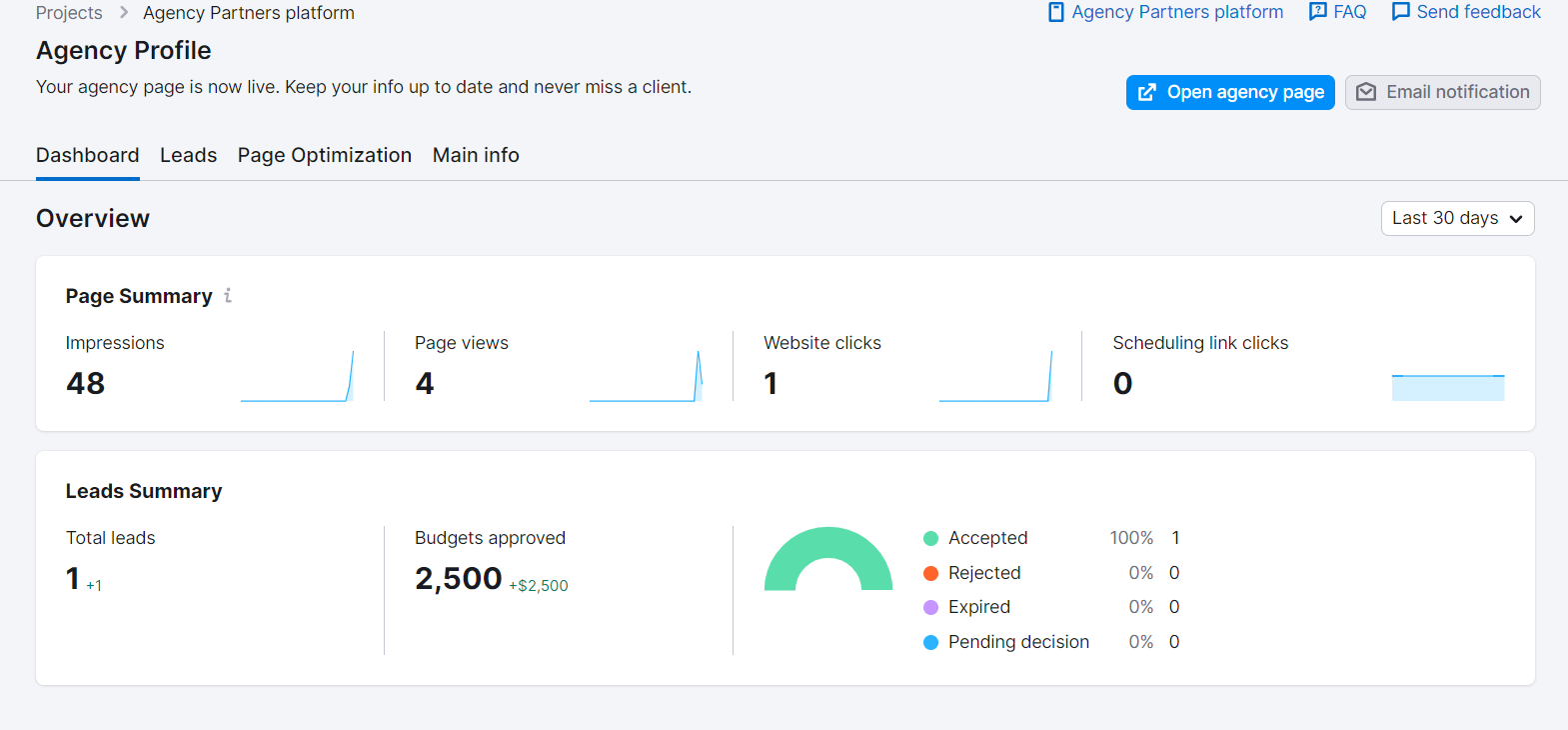Image resolution: width=1568 pixels, height=730 pixels.
Task: Switch to the Leads tab
Action: [x=188, y=155]
